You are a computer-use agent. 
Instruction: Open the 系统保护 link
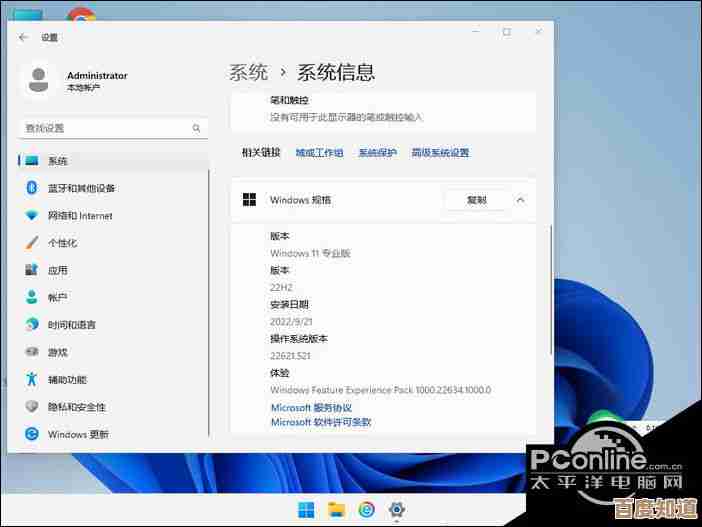click(377, 153)
